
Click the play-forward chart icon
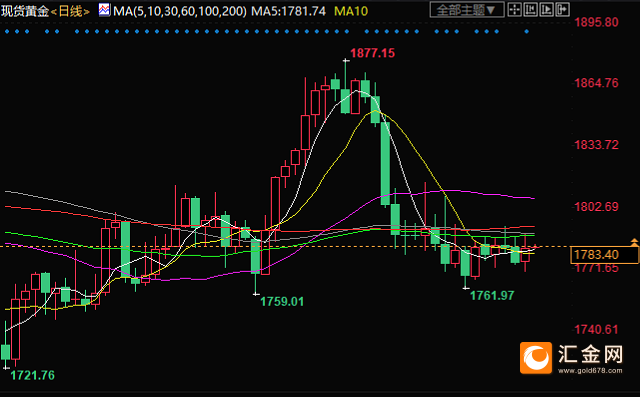(547, 9)
